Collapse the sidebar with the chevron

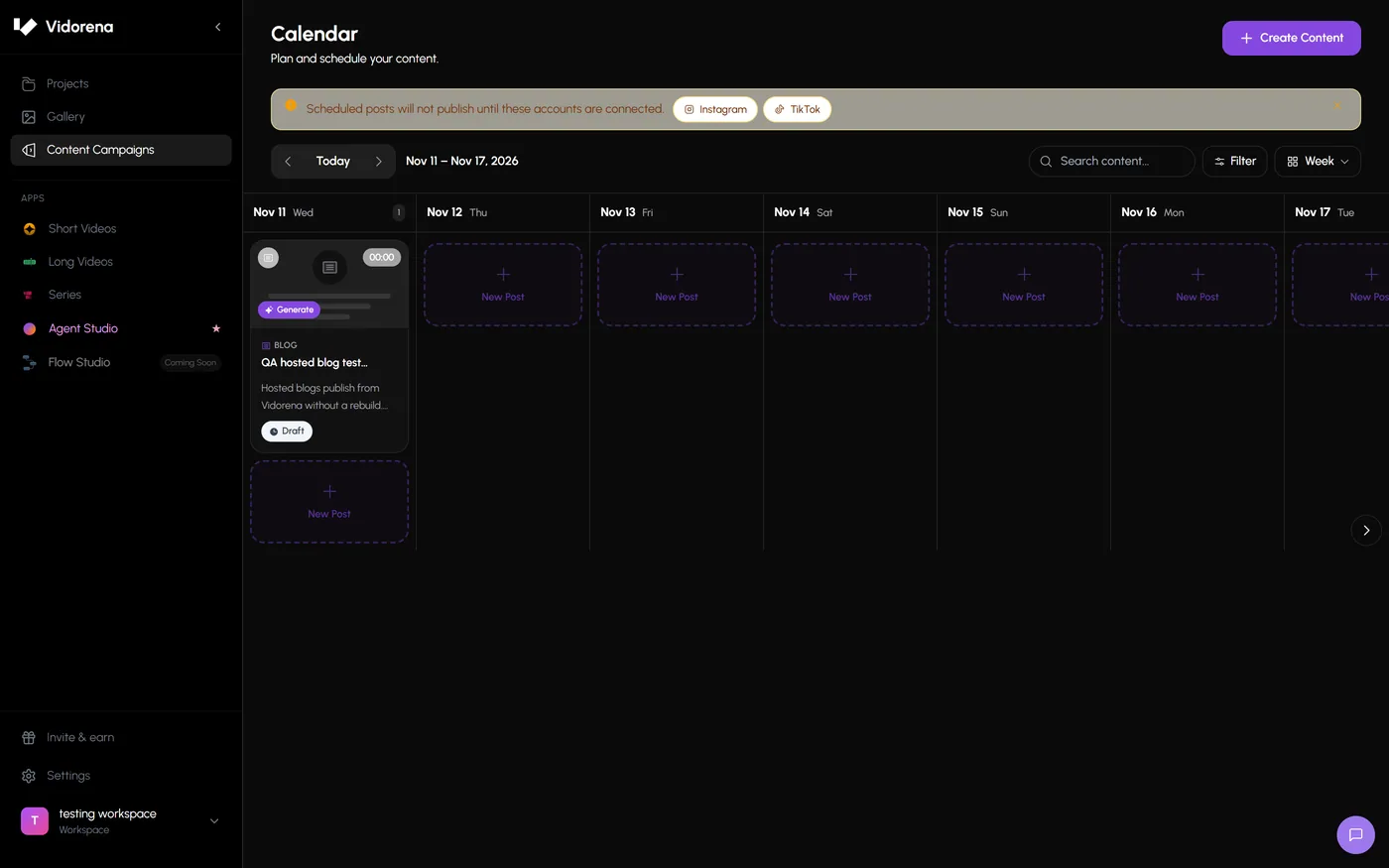pos(217,27)
